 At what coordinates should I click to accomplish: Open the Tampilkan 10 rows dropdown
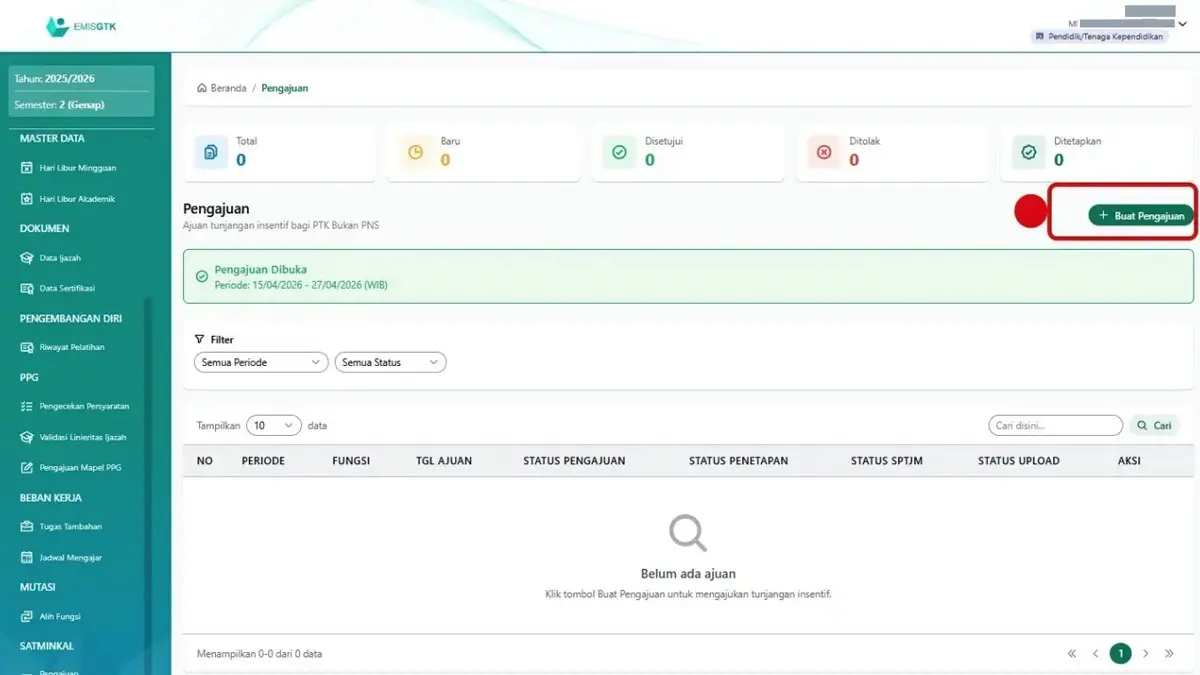coord(274,425)
